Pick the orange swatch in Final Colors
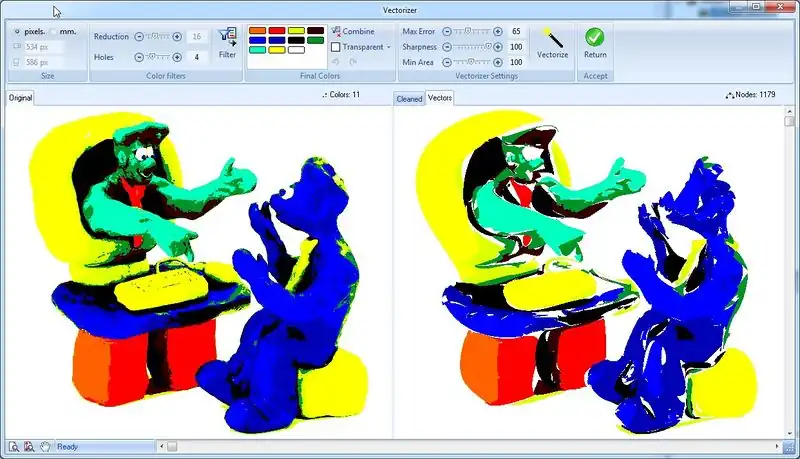 257,31
